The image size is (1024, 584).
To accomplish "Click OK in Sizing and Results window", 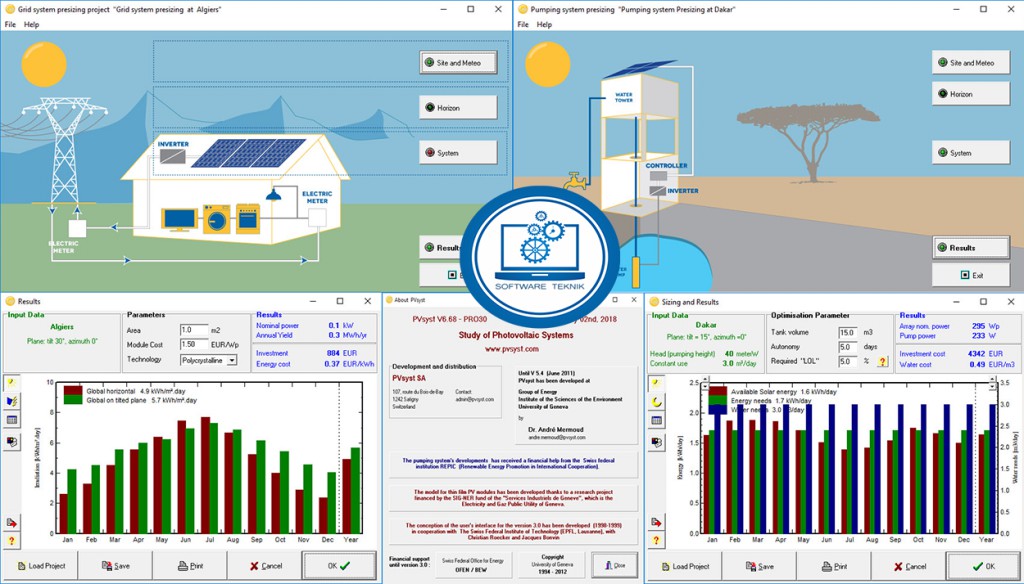I will tap(984, 566).
